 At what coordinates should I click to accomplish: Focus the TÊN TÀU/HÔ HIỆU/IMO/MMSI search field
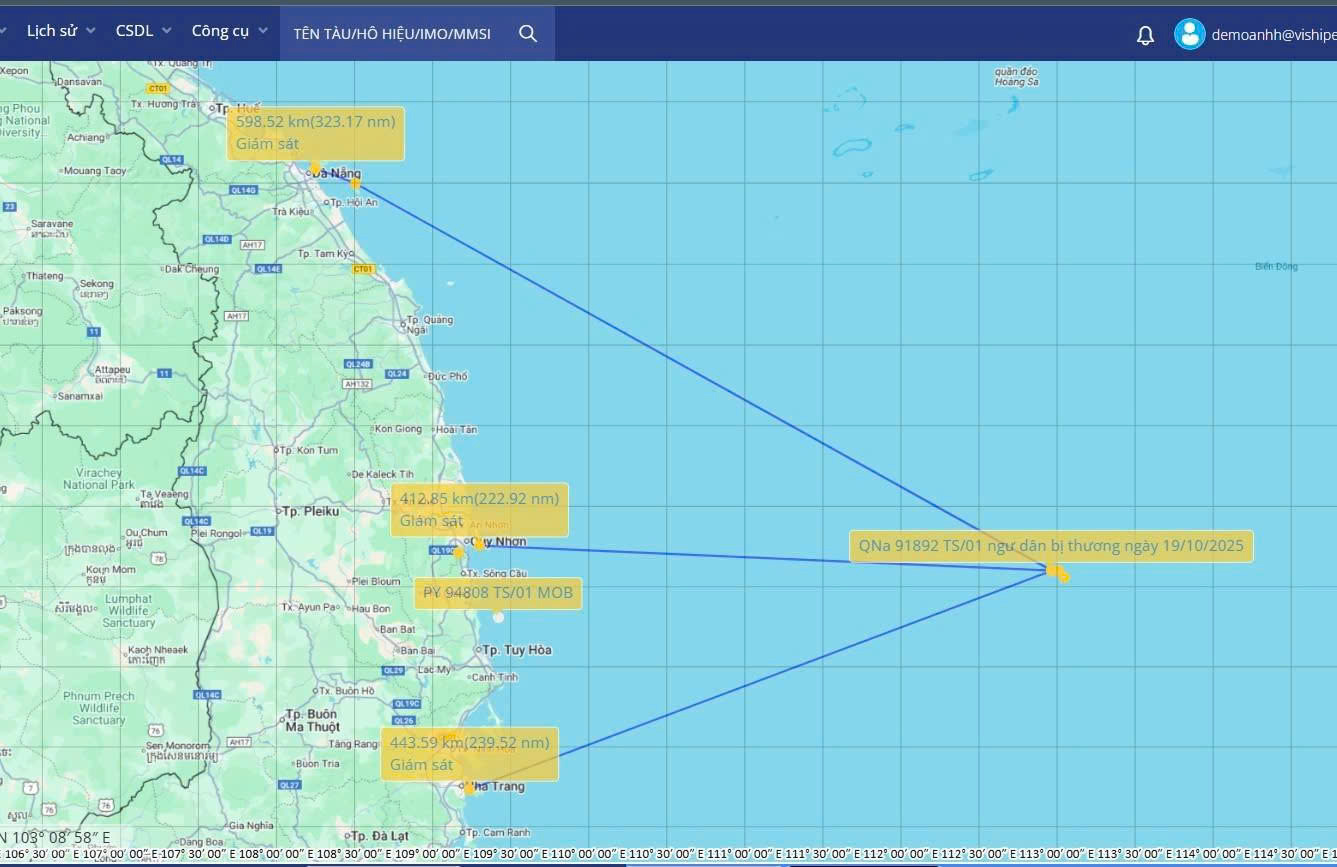coord(392,34)
